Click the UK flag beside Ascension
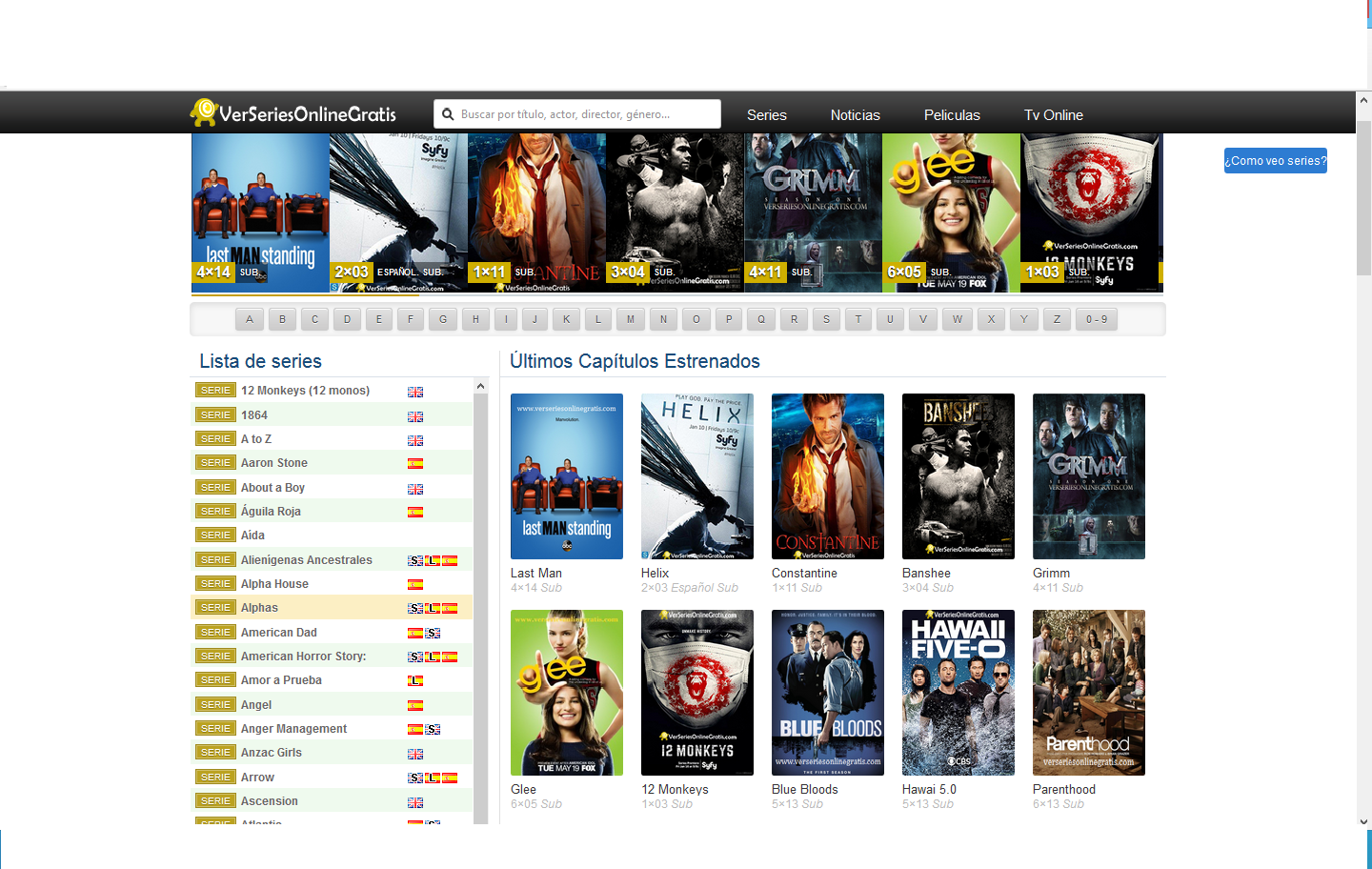Viewport: 1372px width, 869px height. coord(415,802)
